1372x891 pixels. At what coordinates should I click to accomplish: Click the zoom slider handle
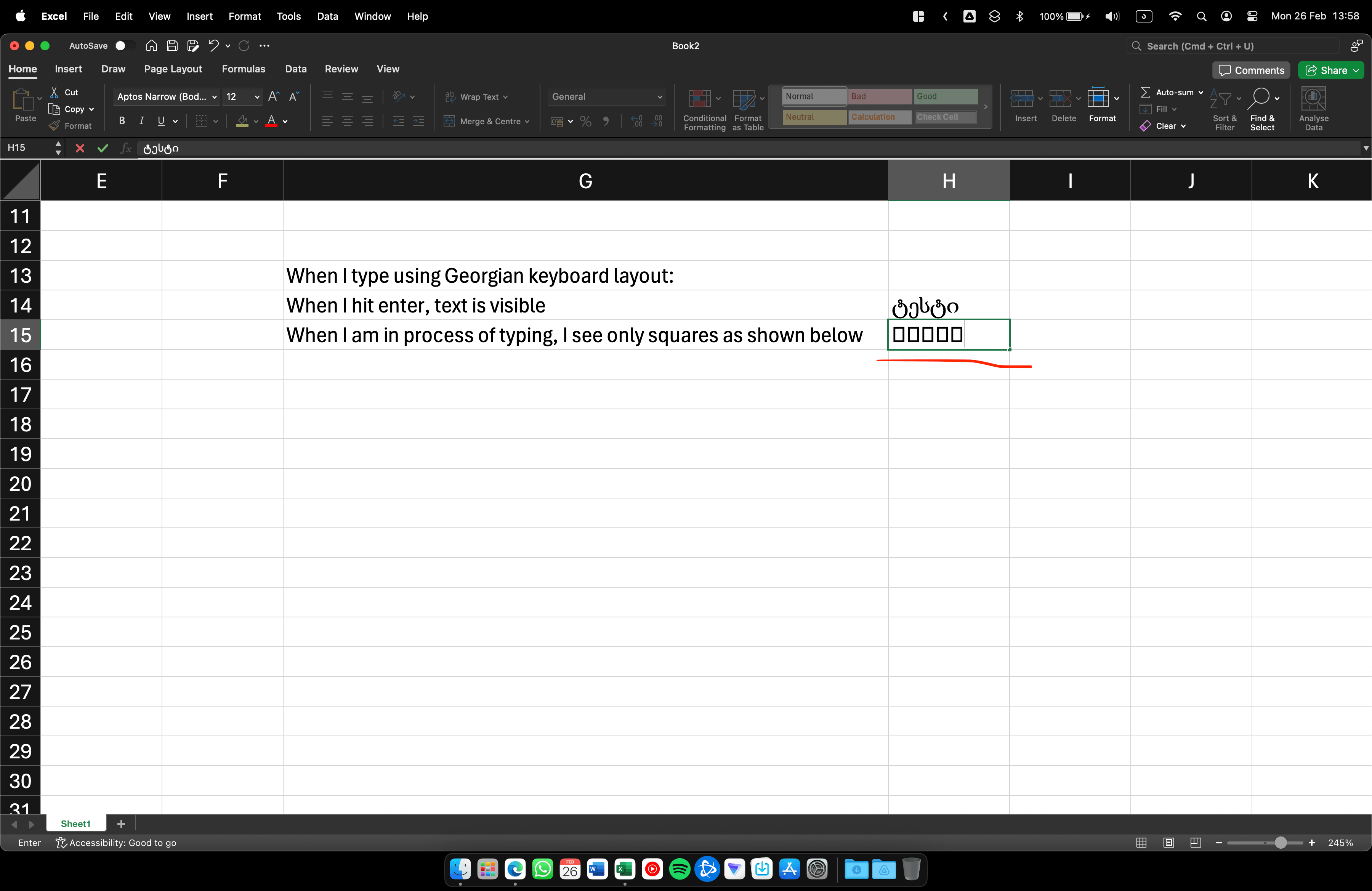coord(1280,843)
